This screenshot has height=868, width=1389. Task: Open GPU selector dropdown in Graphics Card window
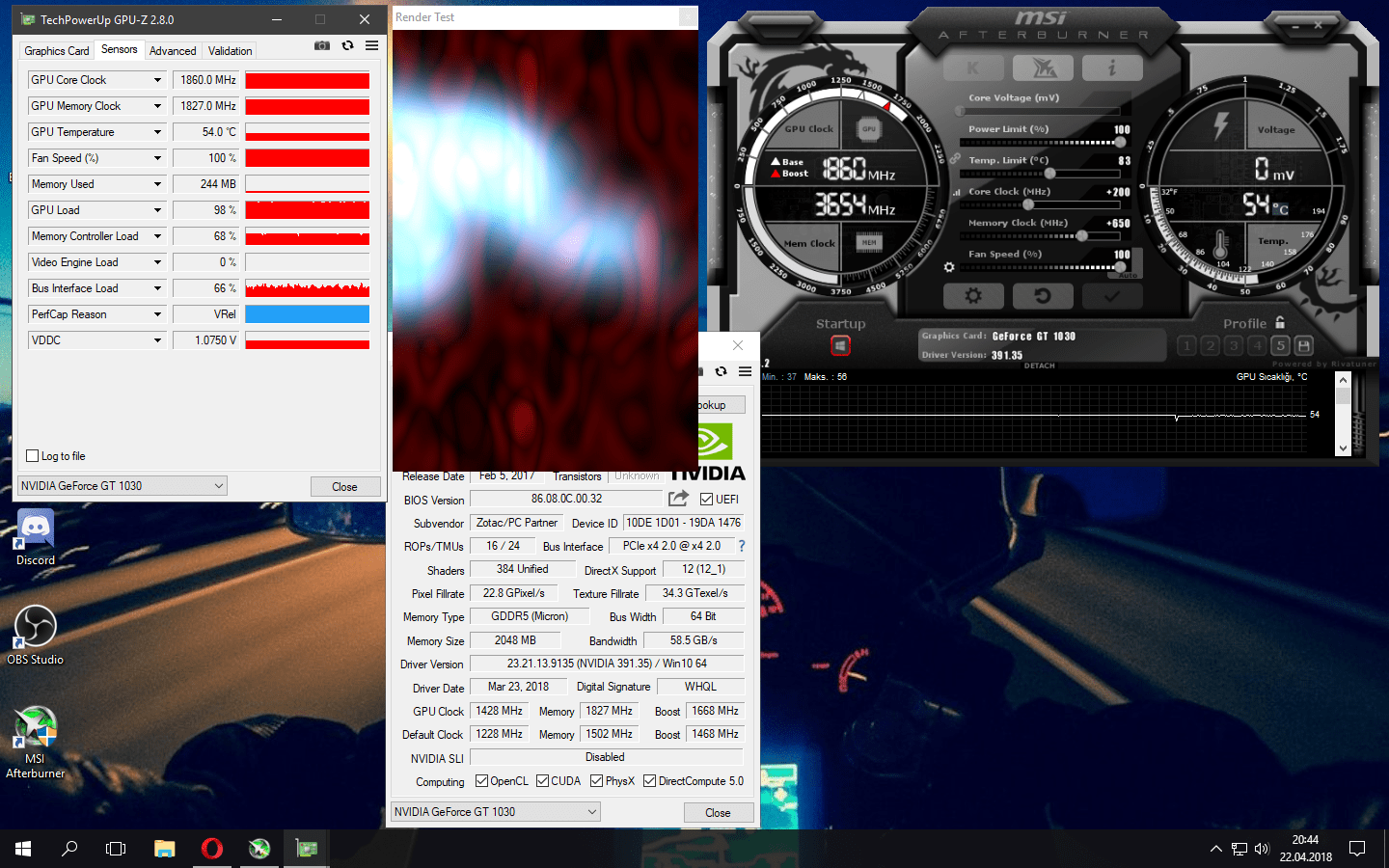tap(496, 812)
